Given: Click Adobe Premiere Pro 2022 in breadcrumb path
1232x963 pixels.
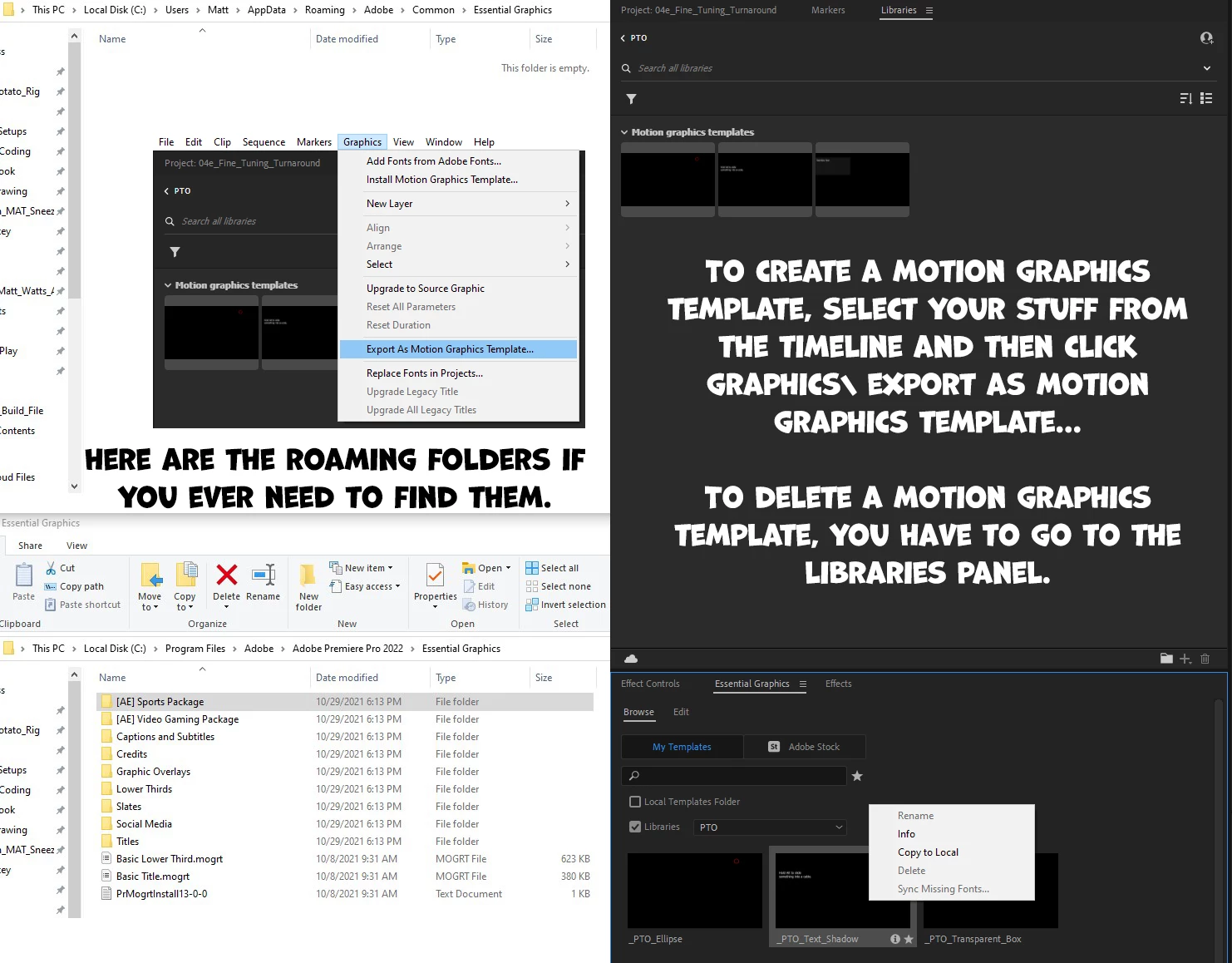Looking at the screenshot, I should click(347, 649).
